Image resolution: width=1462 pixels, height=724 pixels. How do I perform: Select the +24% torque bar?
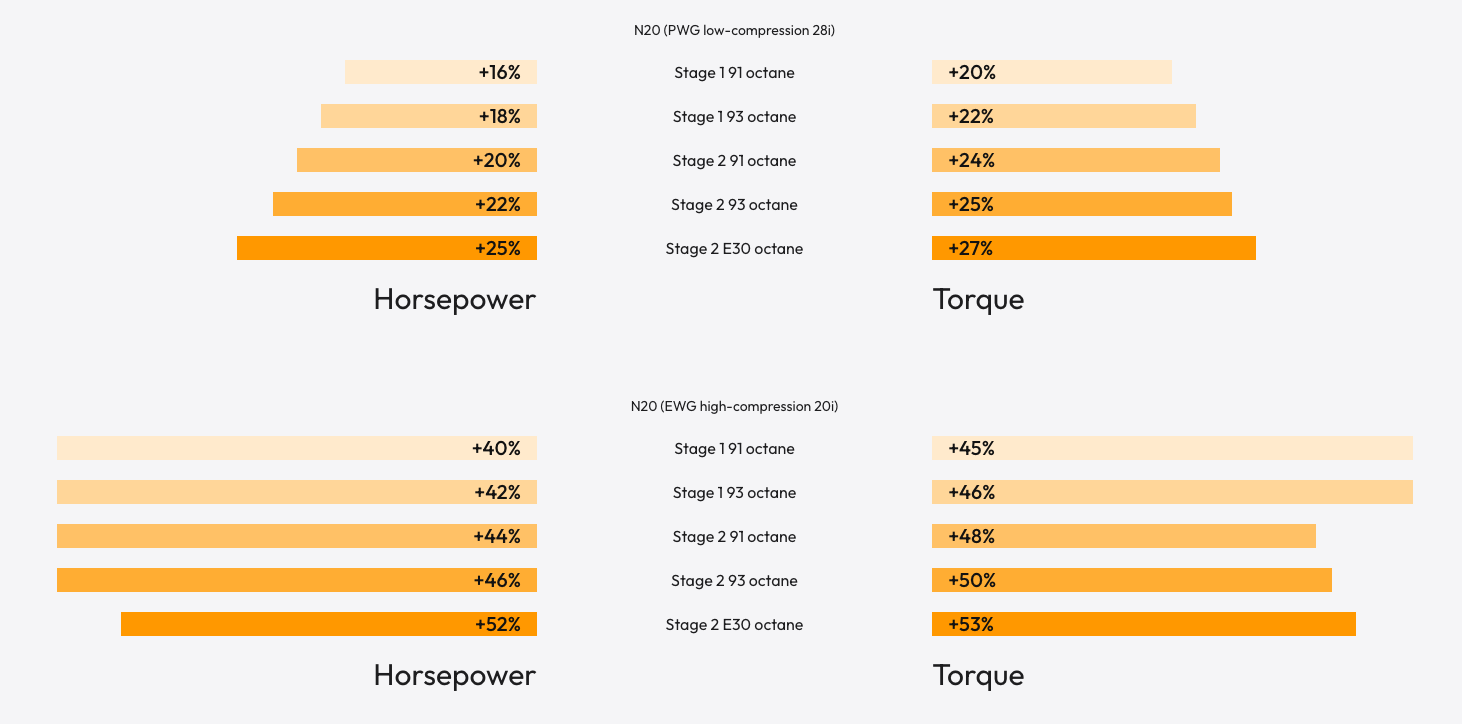point(1075,160)
